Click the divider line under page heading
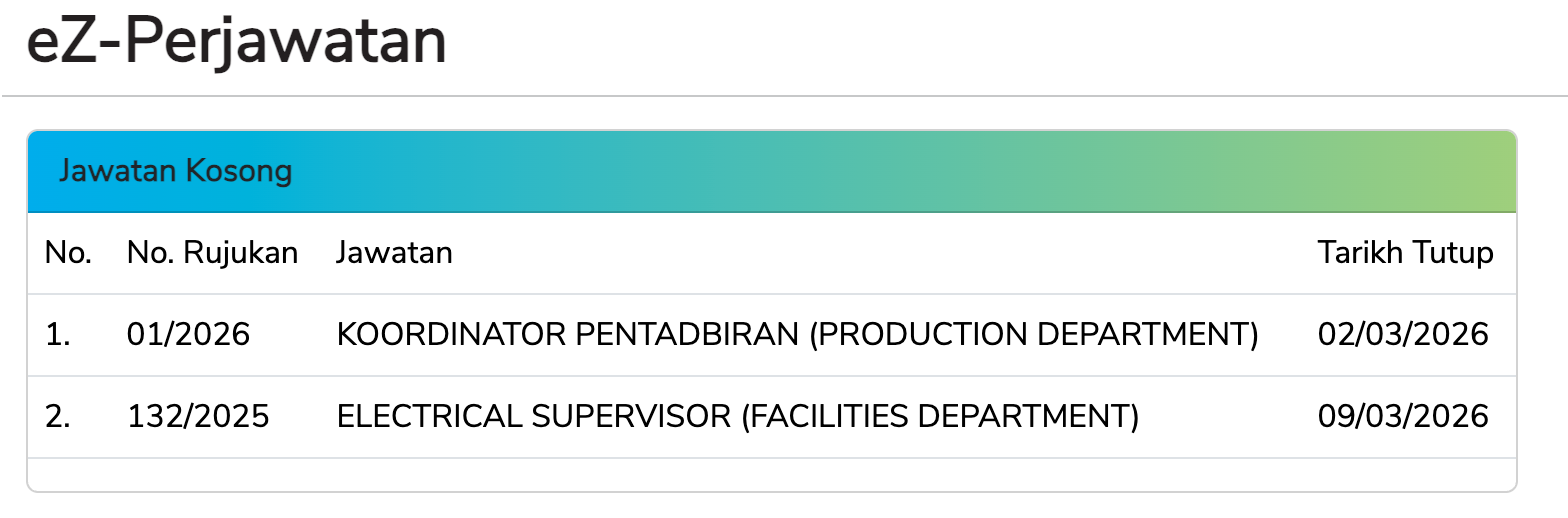1568x518 pixels. [x=784, y=96]
